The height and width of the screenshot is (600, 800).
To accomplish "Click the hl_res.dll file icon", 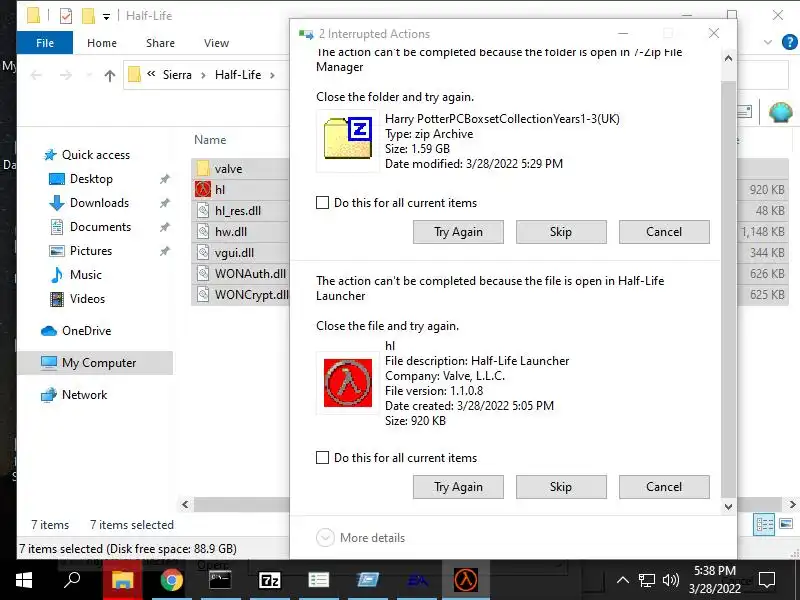I will [x=203, y=210].
